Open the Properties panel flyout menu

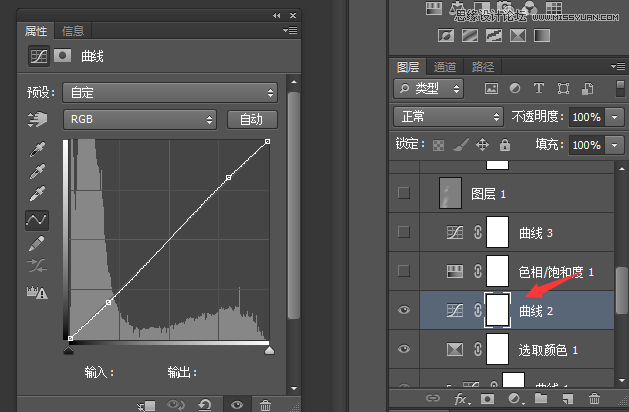(x=290, y=30)
